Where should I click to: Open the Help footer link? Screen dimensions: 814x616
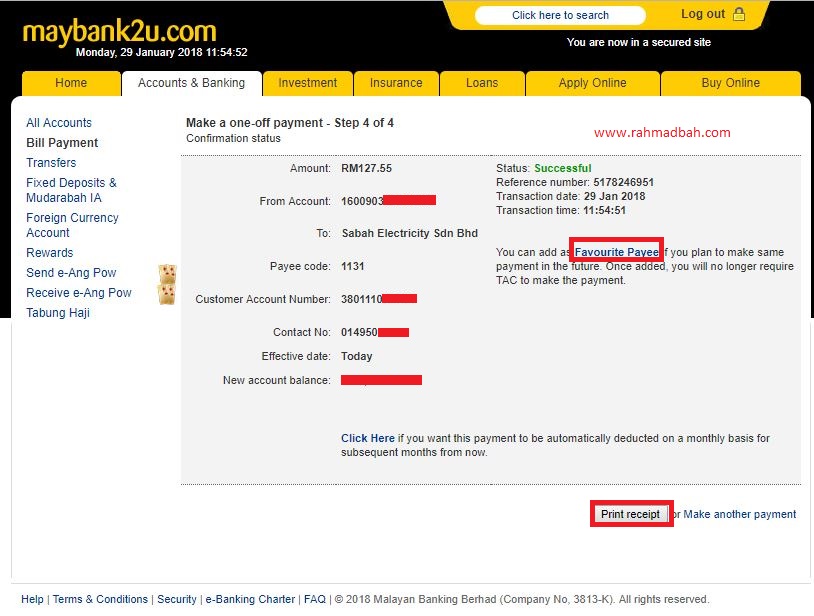click(32, 599)
